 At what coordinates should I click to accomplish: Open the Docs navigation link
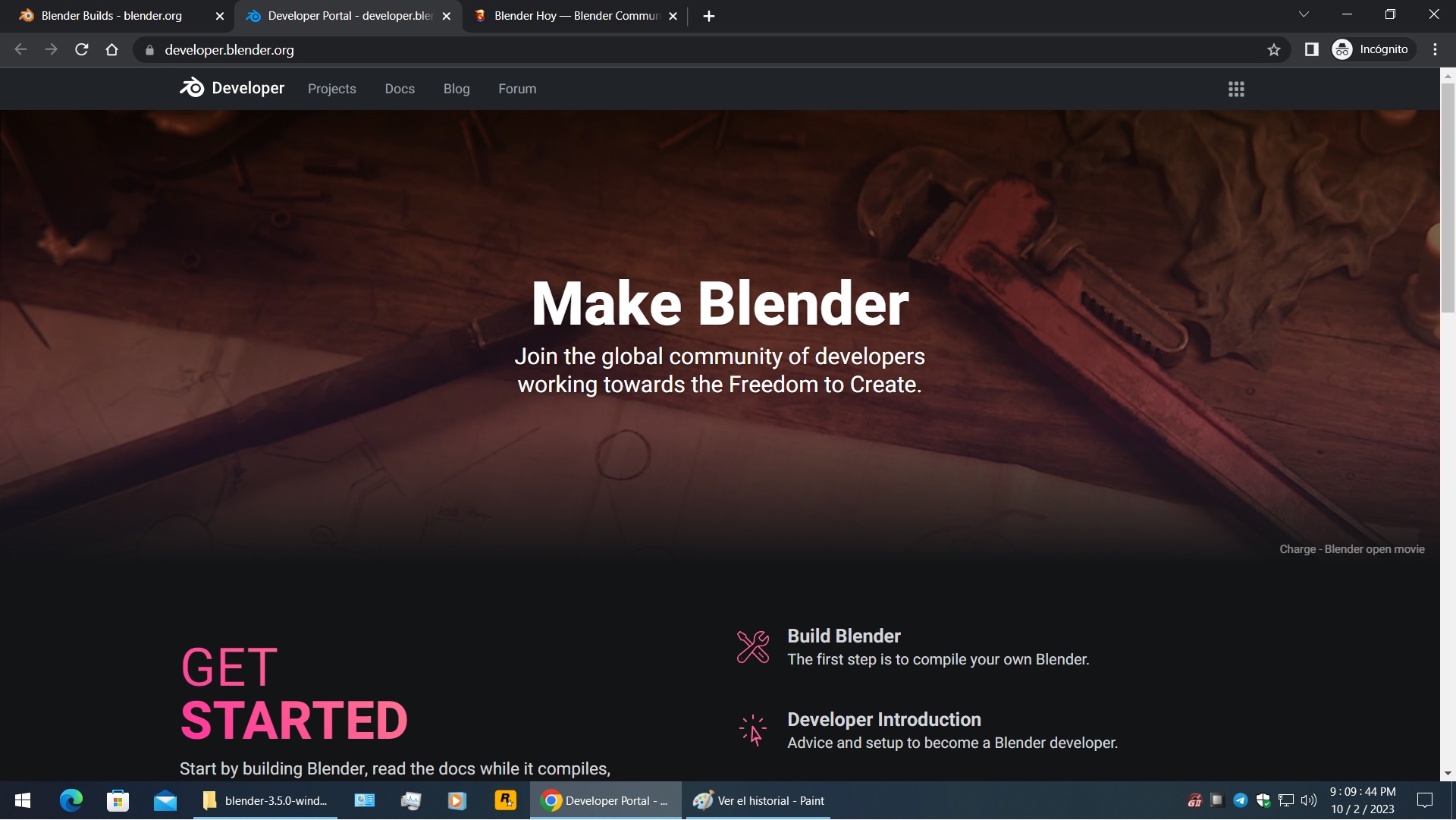click(x=400, y=89)
